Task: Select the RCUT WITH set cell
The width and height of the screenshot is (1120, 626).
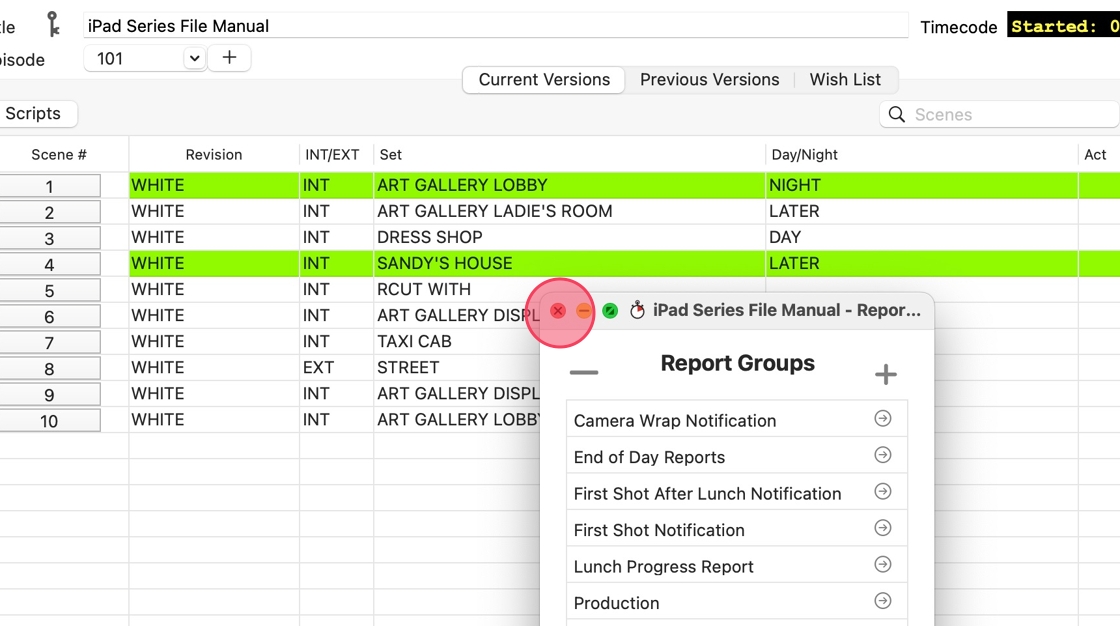Action: (x=456, y=289)
